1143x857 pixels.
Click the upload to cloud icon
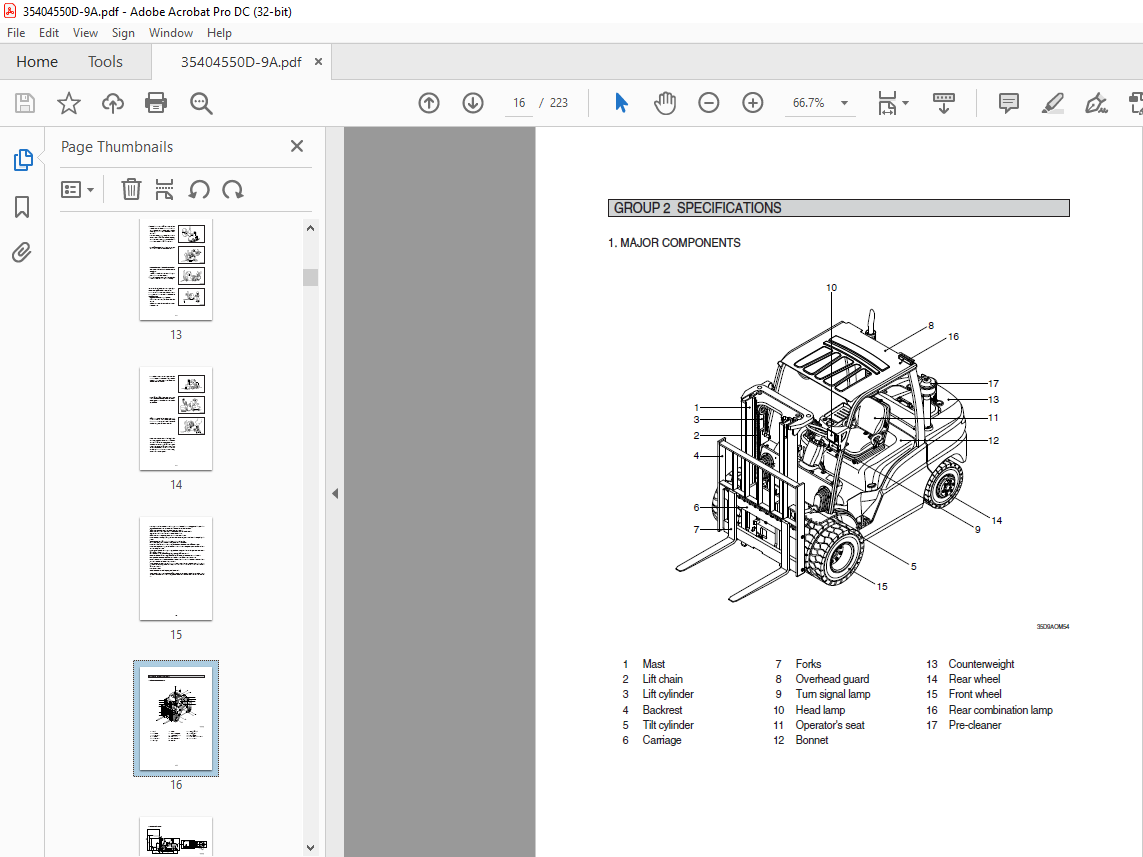pyautogui.click(x=112, y=103)
